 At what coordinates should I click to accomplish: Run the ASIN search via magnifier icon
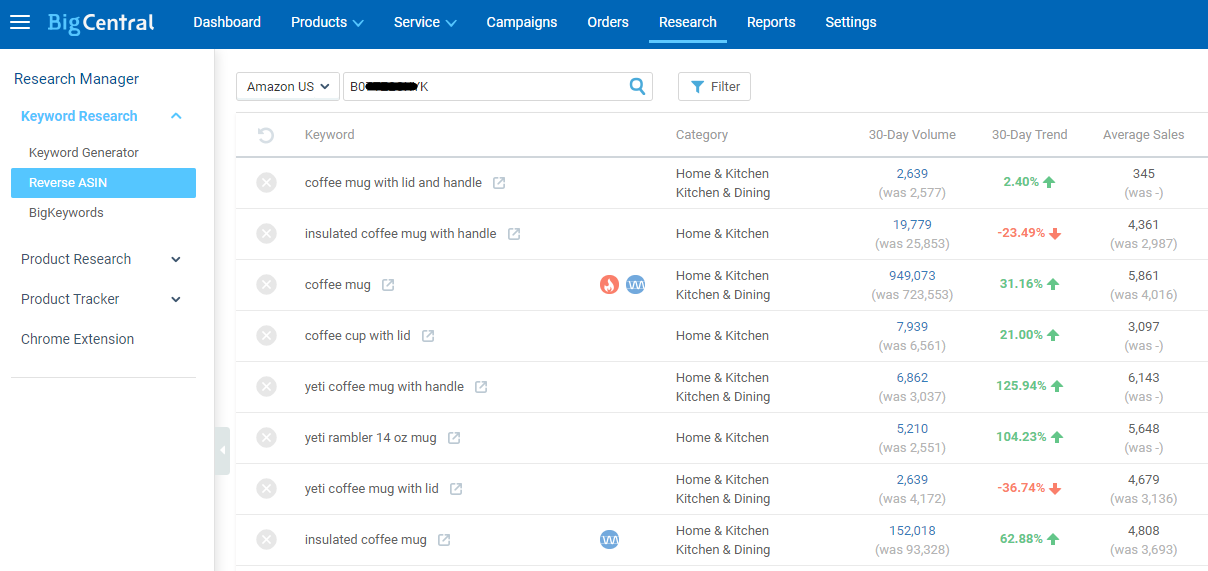[637, 87]
